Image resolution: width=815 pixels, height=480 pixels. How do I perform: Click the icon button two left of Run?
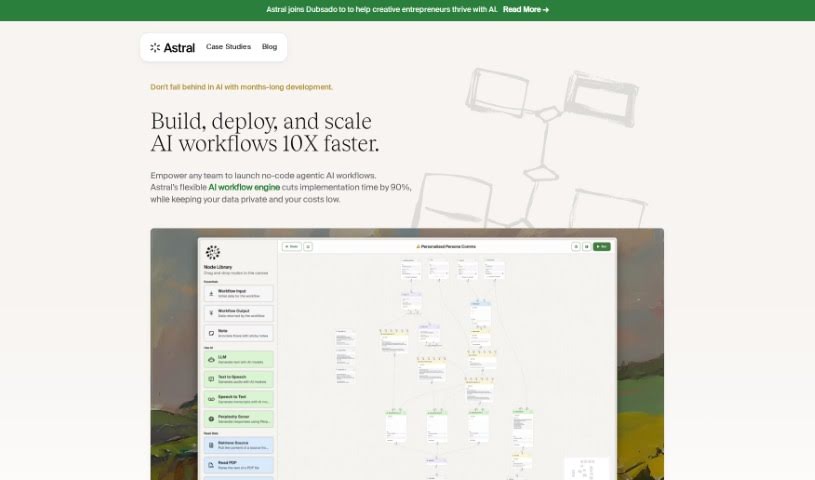click(575, 247)
